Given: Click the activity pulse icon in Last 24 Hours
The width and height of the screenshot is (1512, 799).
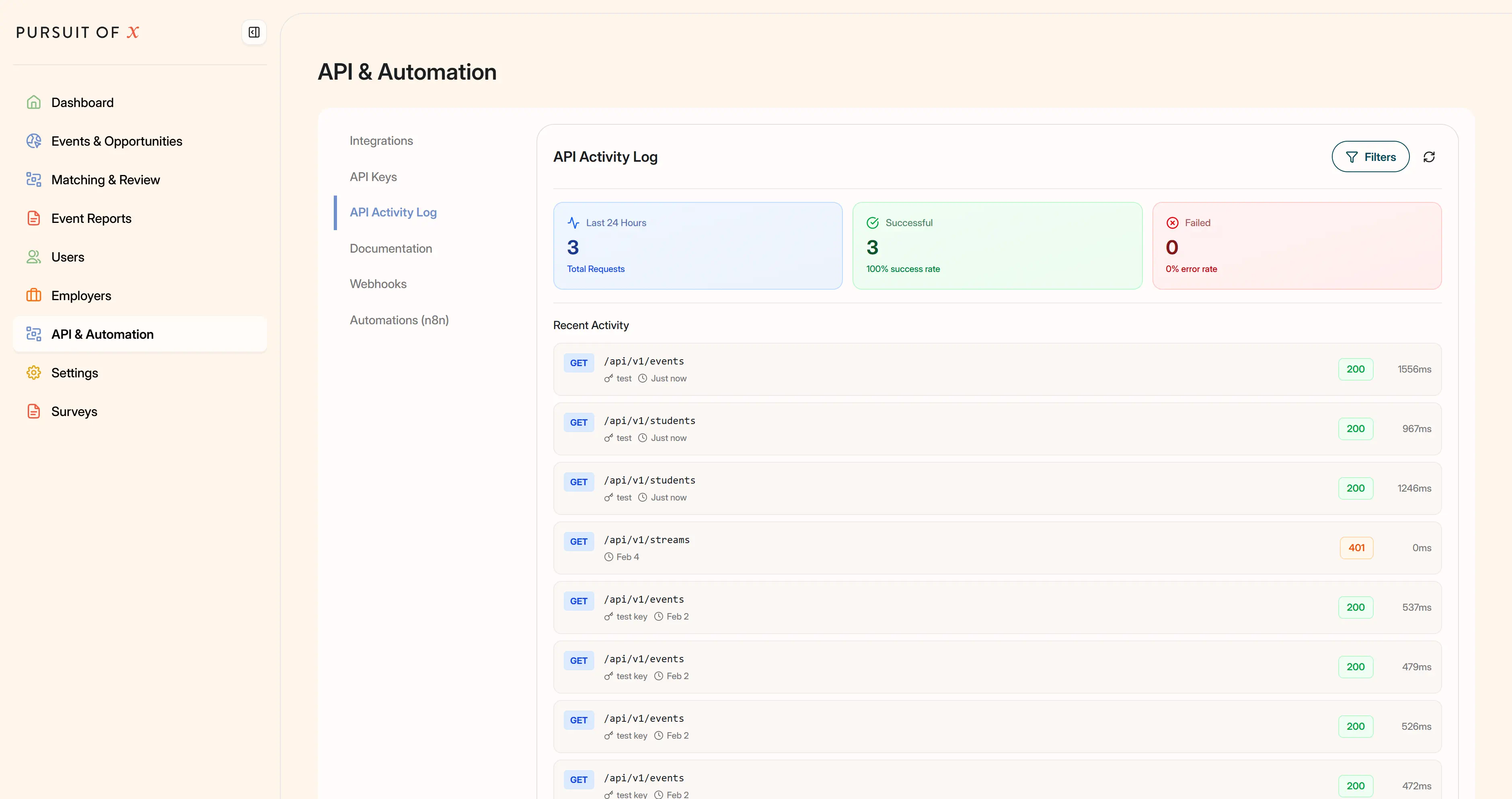Looking at the screenshot, I should [573, 222].
